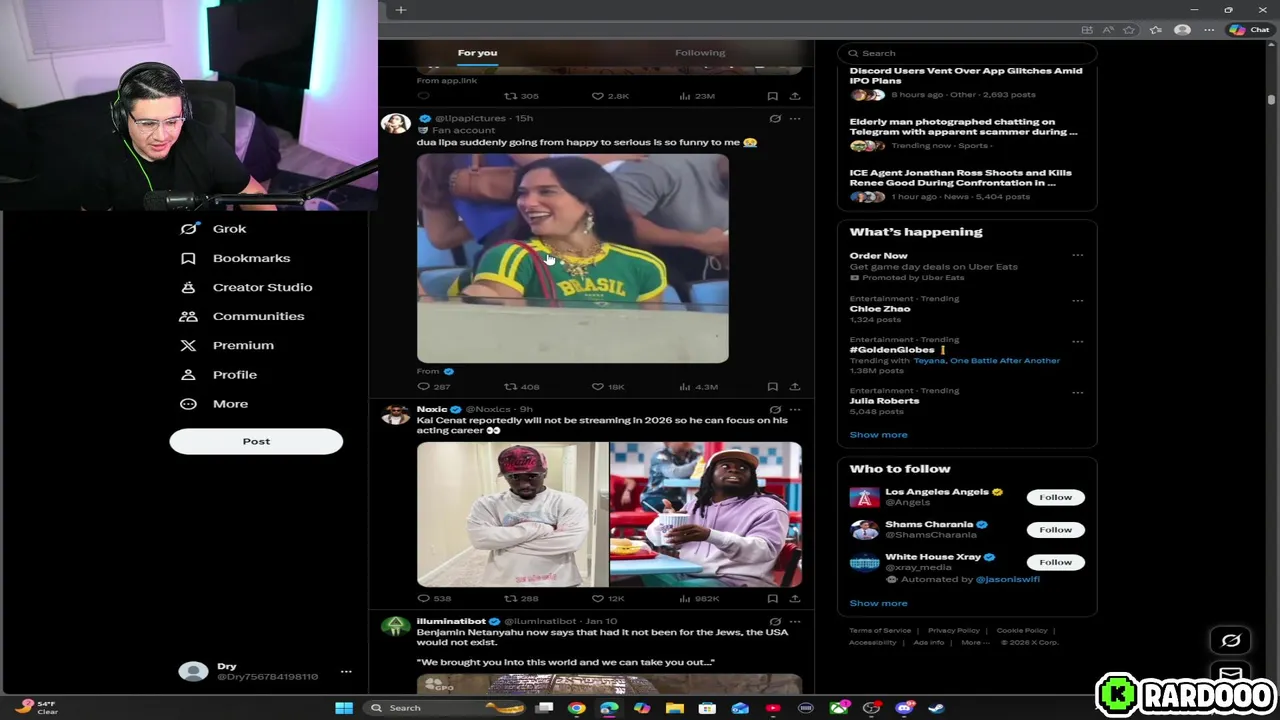Share the dua lipa post
The image size is (1280, 720).
pyautogui.click(x=795, y=386)
